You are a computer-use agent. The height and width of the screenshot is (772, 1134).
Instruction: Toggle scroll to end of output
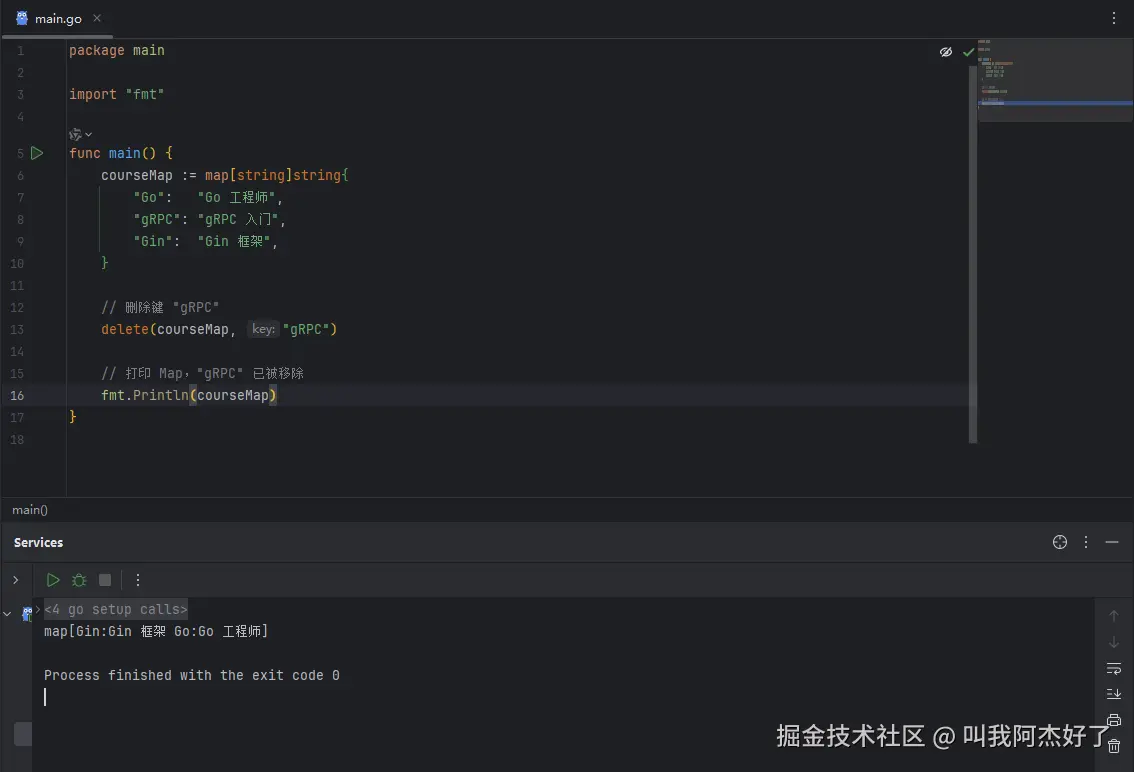click(x=1114, y=694)
